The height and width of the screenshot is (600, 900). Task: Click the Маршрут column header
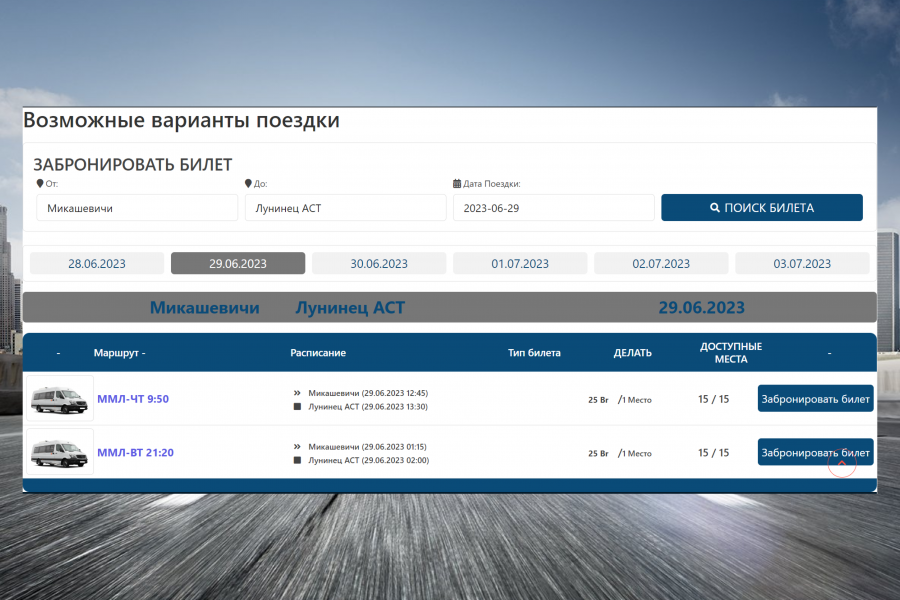pyautogui.click(x=119, y=353)
